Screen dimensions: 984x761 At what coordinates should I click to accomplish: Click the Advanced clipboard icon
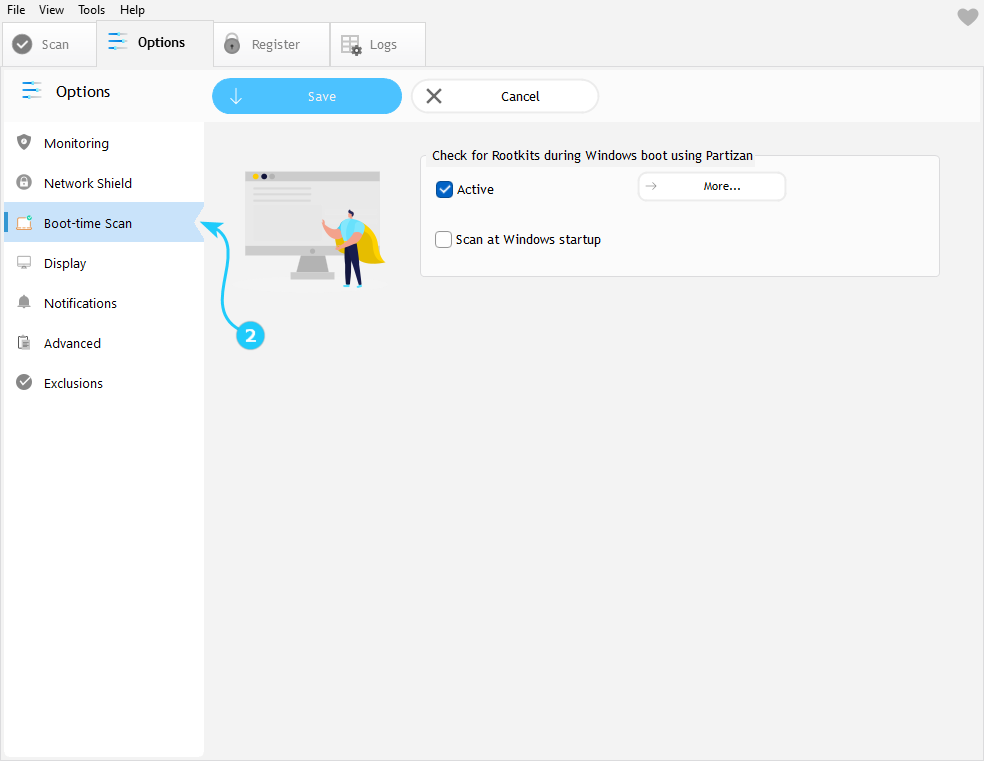tap(24, 343)
